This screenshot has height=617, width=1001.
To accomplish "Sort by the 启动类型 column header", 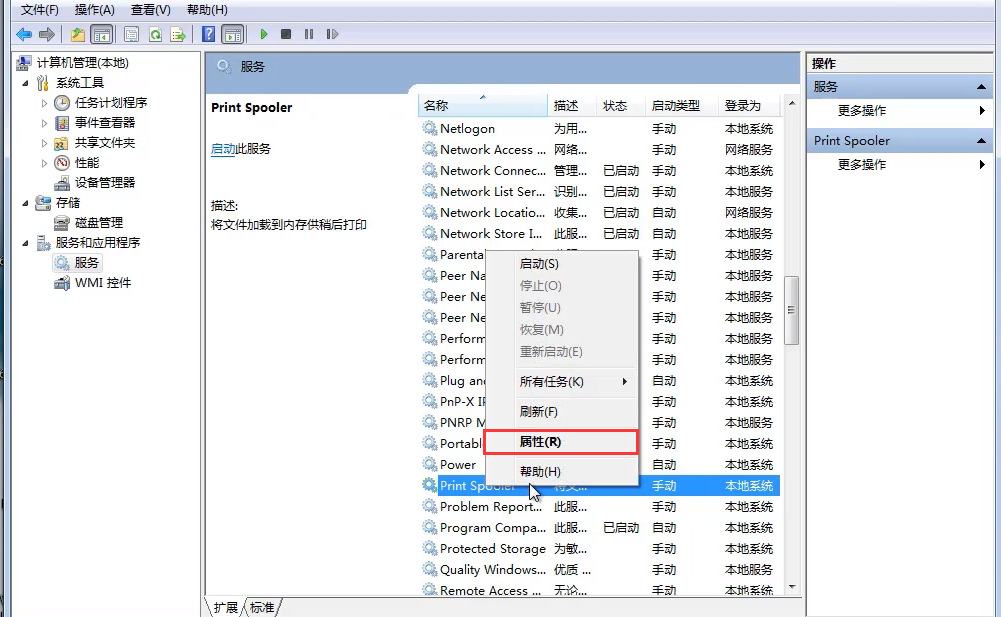I will [681, 105].
